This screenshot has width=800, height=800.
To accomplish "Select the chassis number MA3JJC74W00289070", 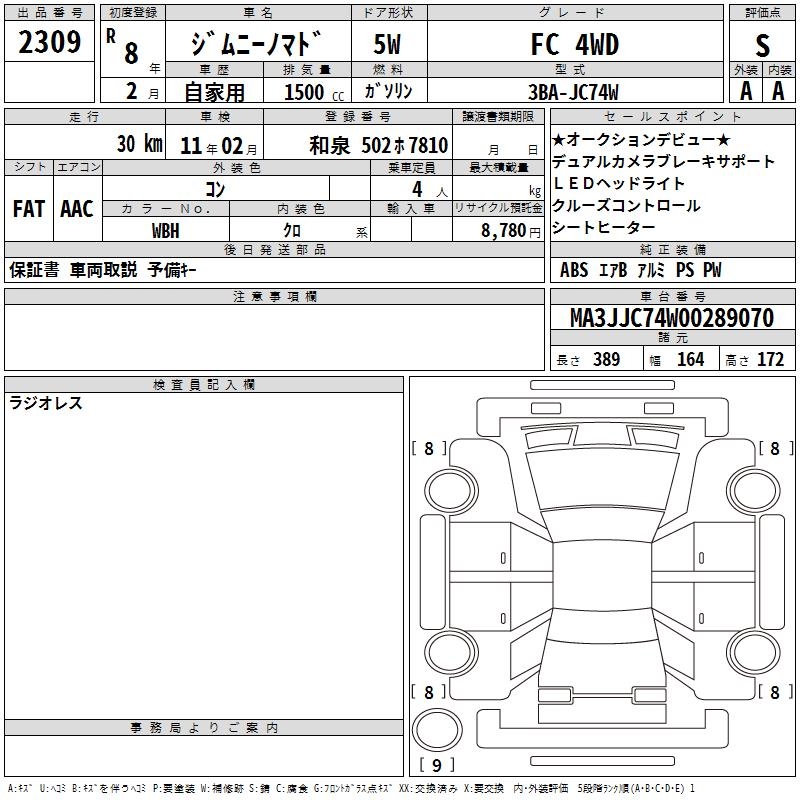I will (671, 318).
